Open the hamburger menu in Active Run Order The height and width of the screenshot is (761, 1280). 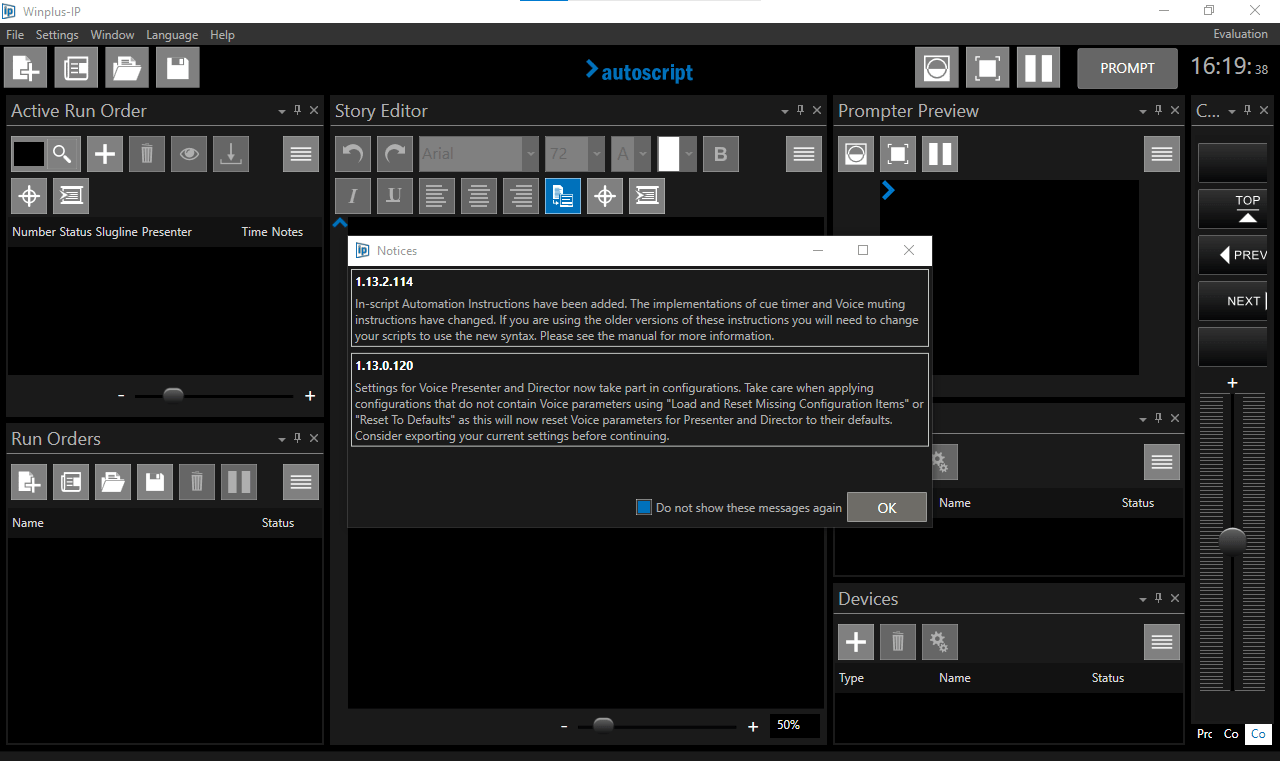(x=301, y=154)
